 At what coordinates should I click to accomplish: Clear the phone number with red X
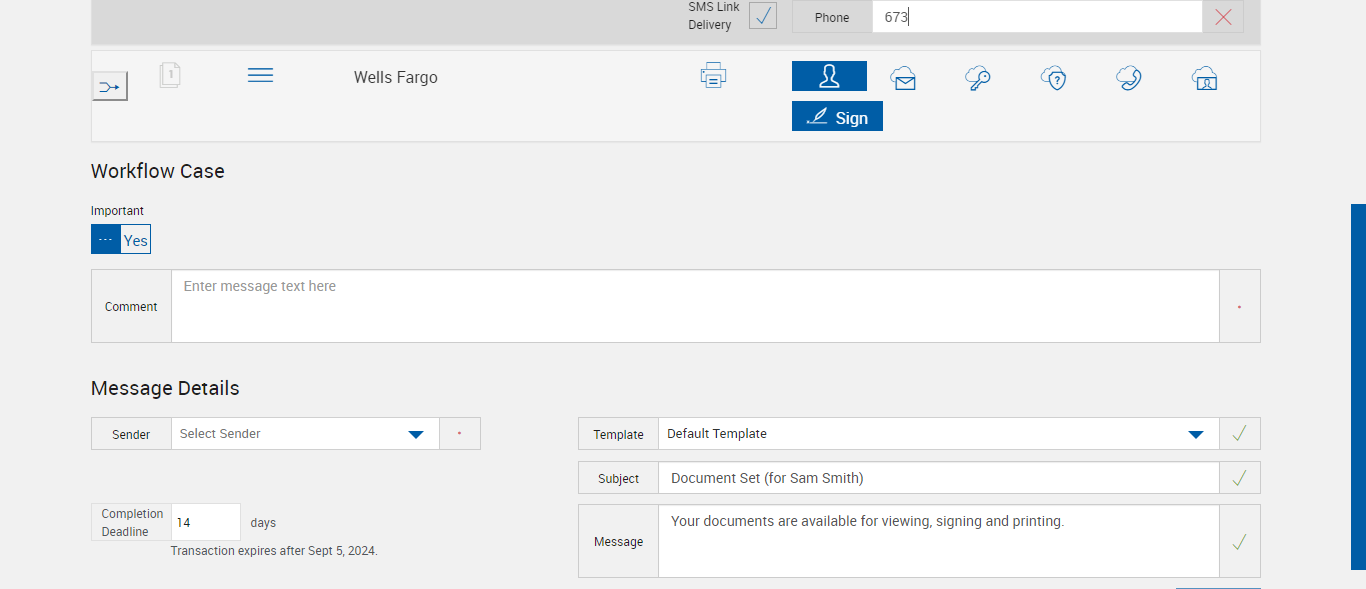[1223, 17]
